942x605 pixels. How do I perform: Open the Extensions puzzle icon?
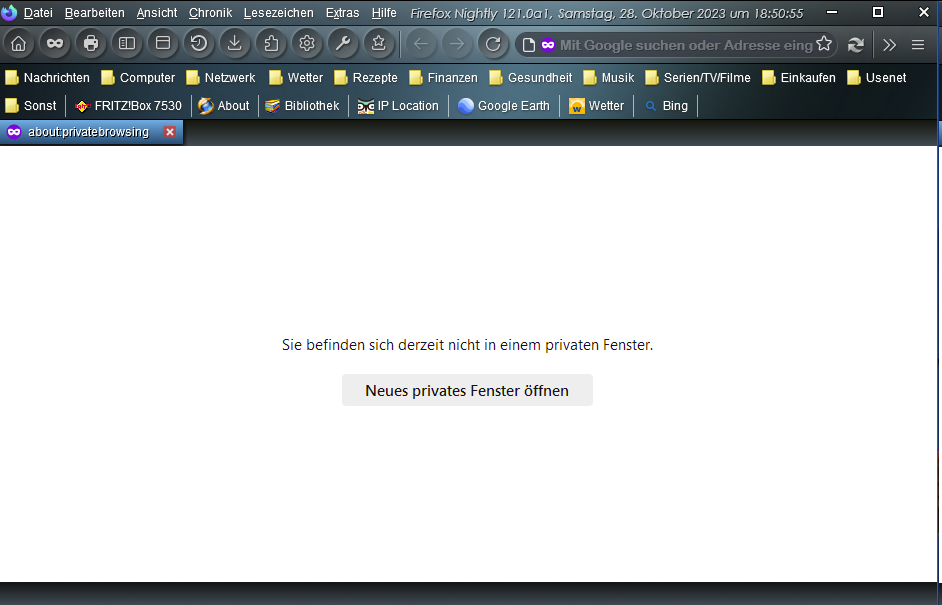pyautogui.click(x=271, y=44)
